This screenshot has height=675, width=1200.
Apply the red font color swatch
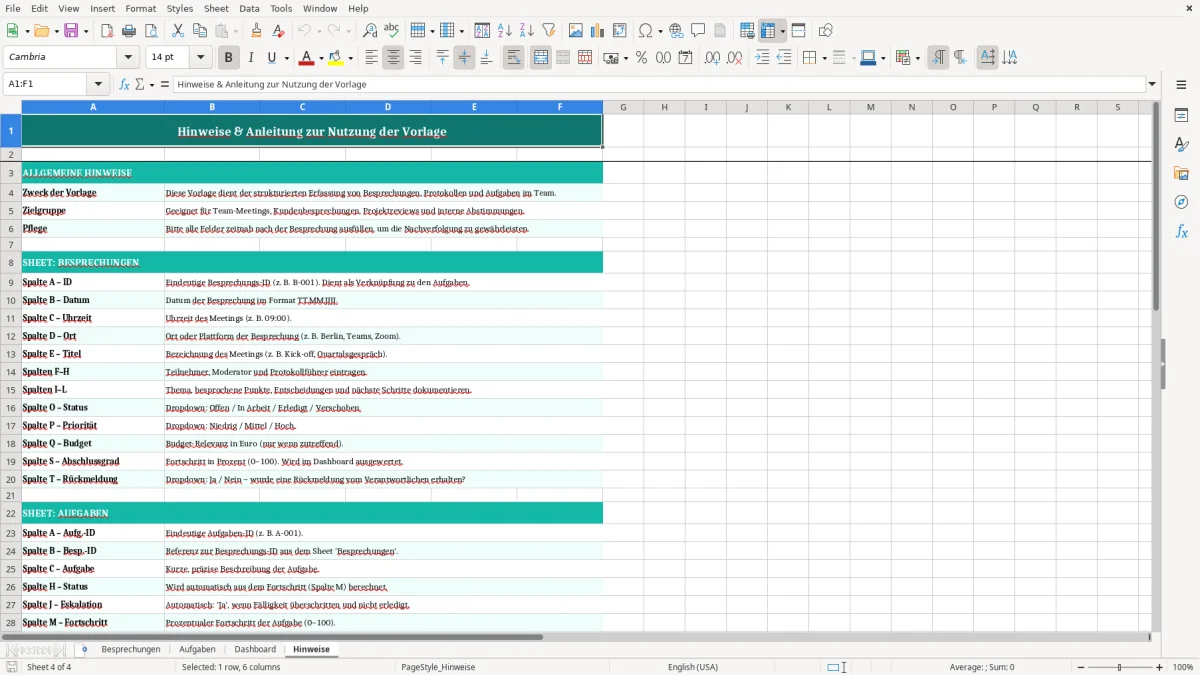pyautogui.click(x=307, y=58)
